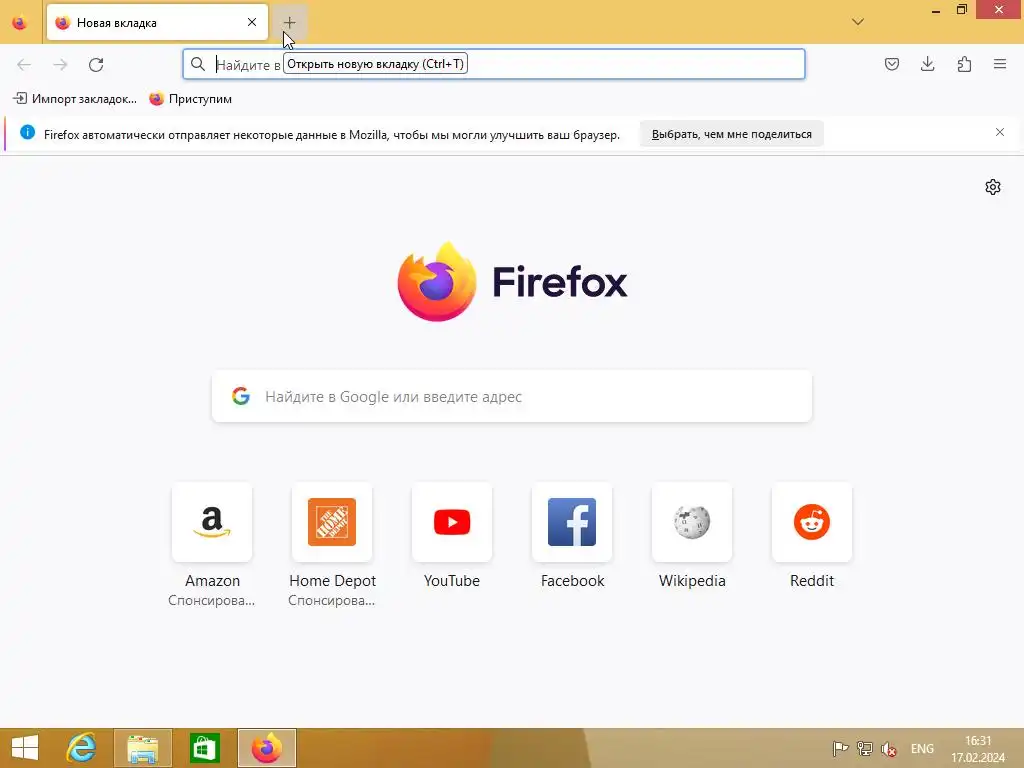Open the Downloads panel
This screenshot has height=768, width=1024.
coord(927,64)
